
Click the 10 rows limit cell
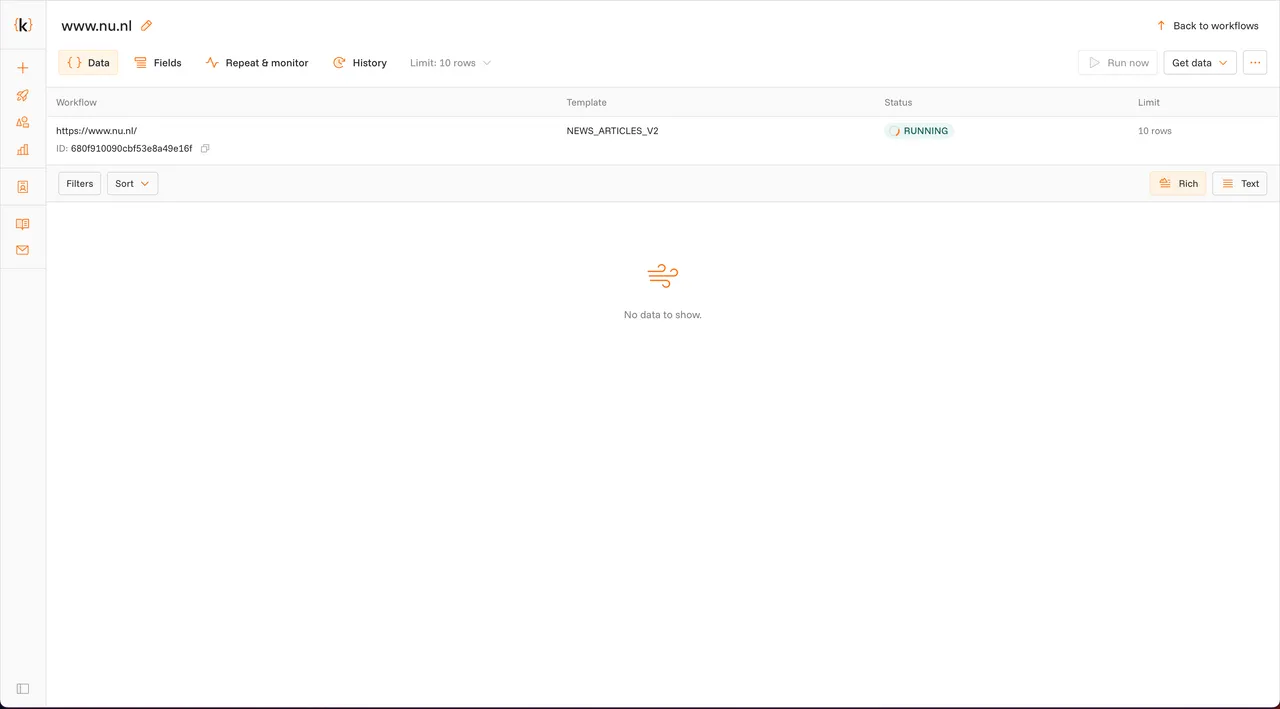(x=1155, y=131)
